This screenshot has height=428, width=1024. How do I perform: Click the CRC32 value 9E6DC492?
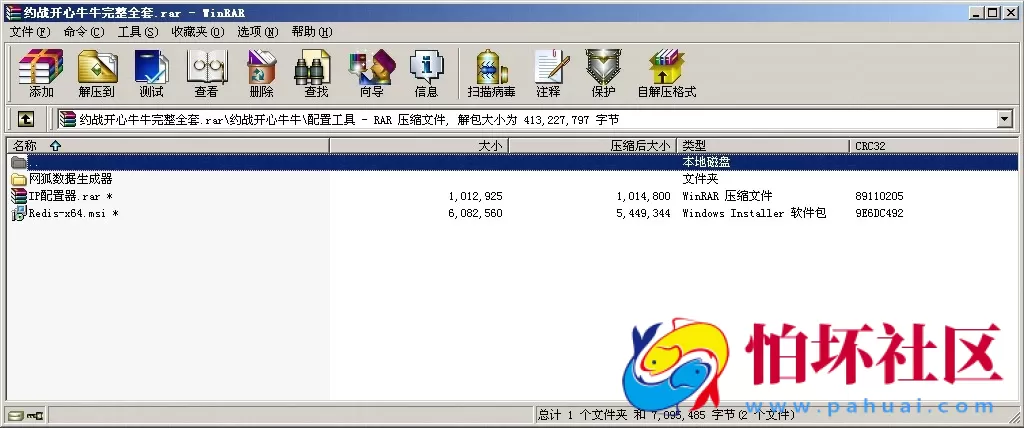[879, 213]
